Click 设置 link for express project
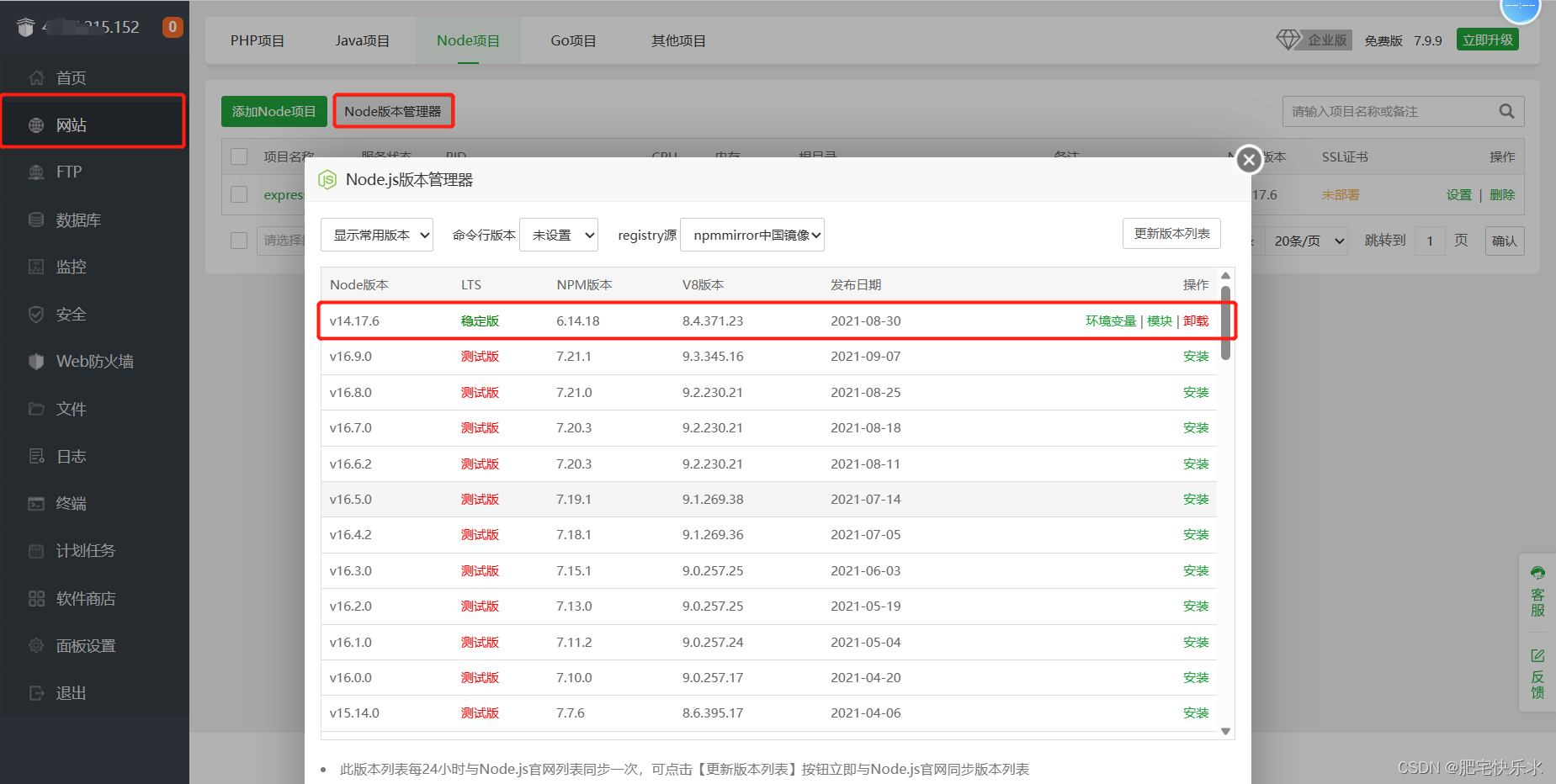 pyautogui.click(x=1459, y=195)
